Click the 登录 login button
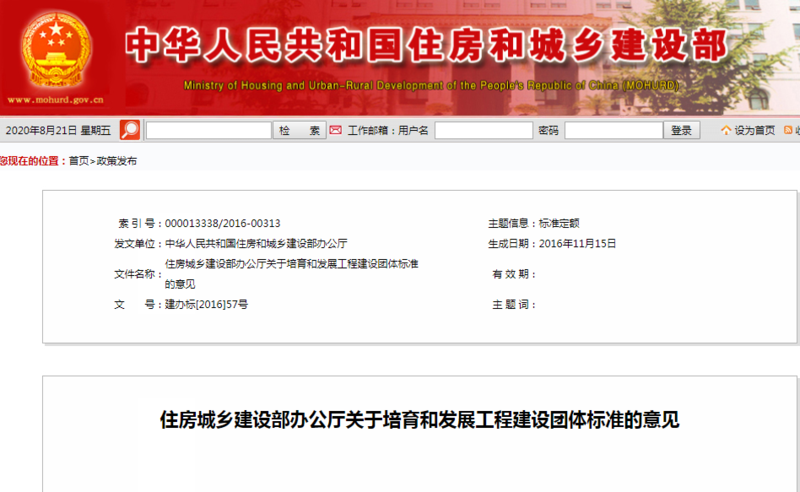Viewport: 800px width, 492px height. [x=682, y=130]
